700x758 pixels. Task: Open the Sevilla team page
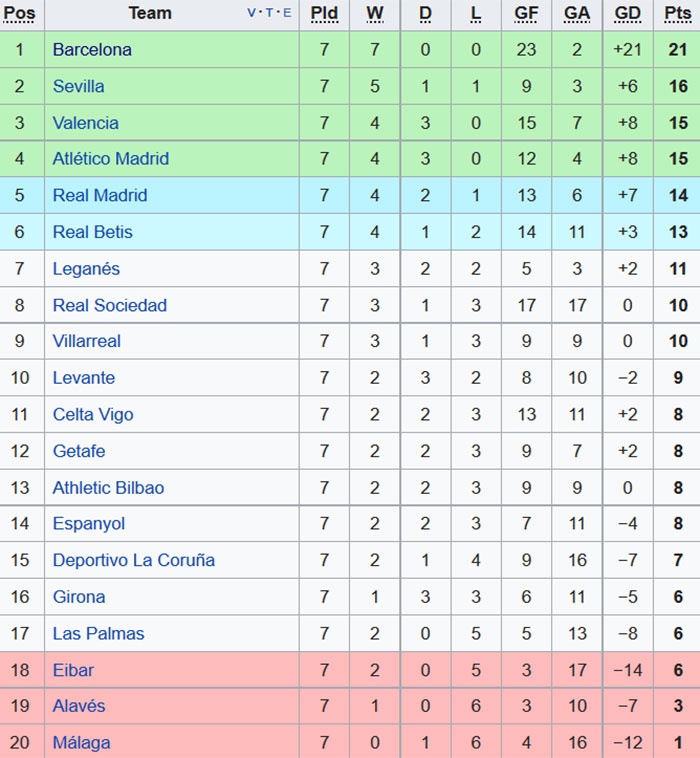coord(78,86)
